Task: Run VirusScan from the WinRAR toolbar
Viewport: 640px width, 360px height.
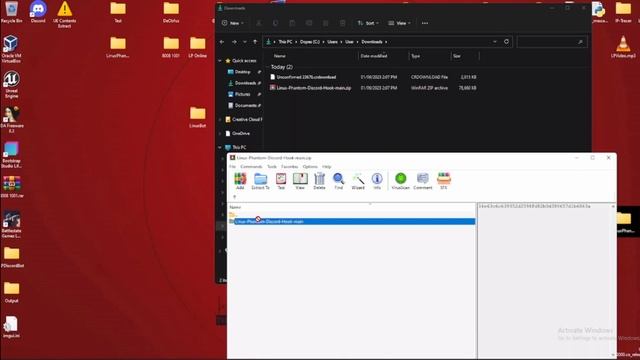Action: [400, 181]
